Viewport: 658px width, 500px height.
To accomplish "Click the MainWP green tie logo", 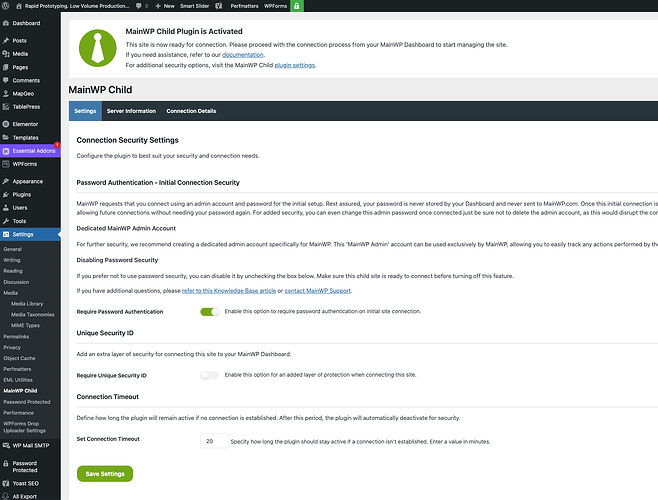I will pyautogui.click(x=98, y=48).
